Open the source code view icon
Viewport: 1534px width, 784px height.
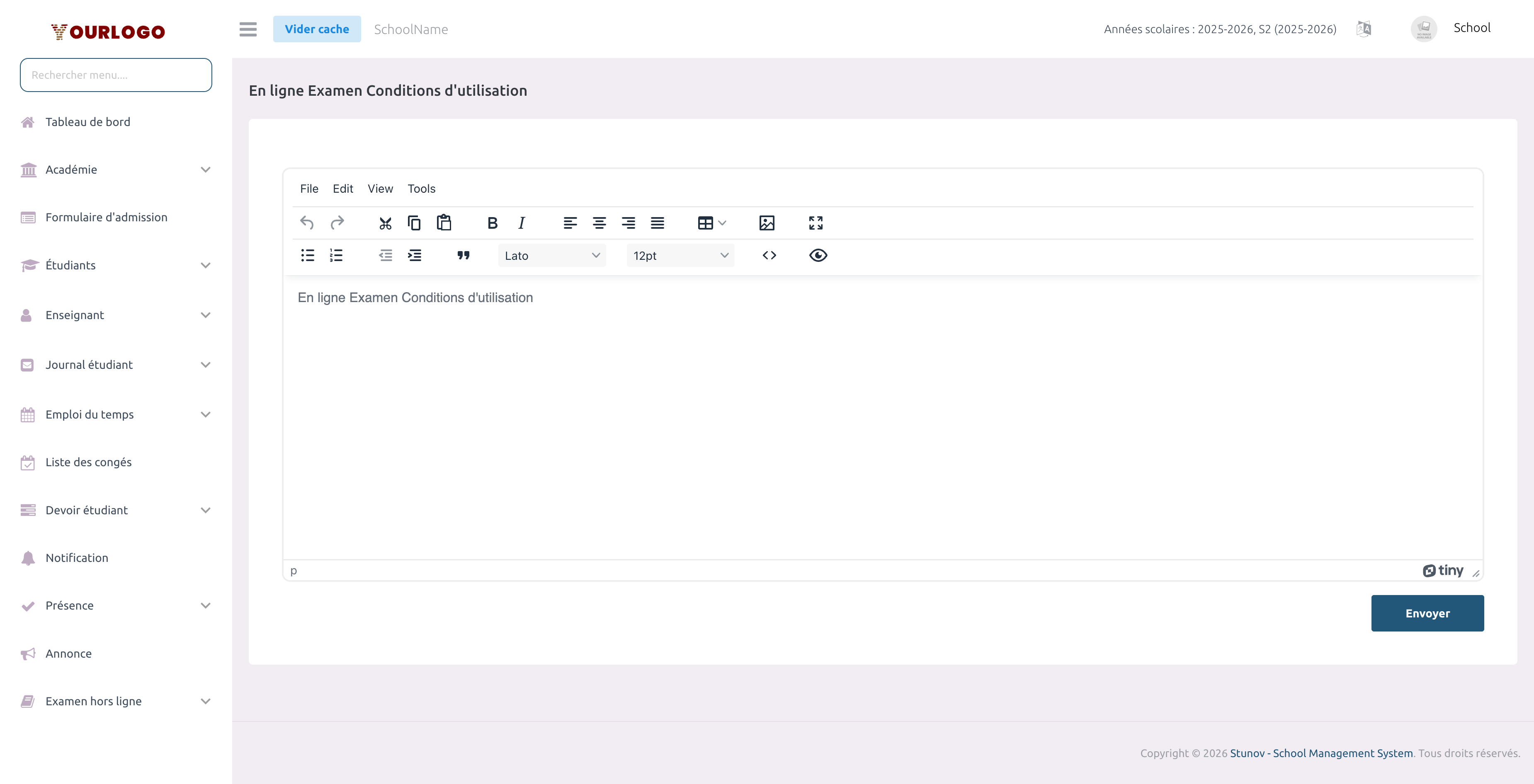point(769,255)
